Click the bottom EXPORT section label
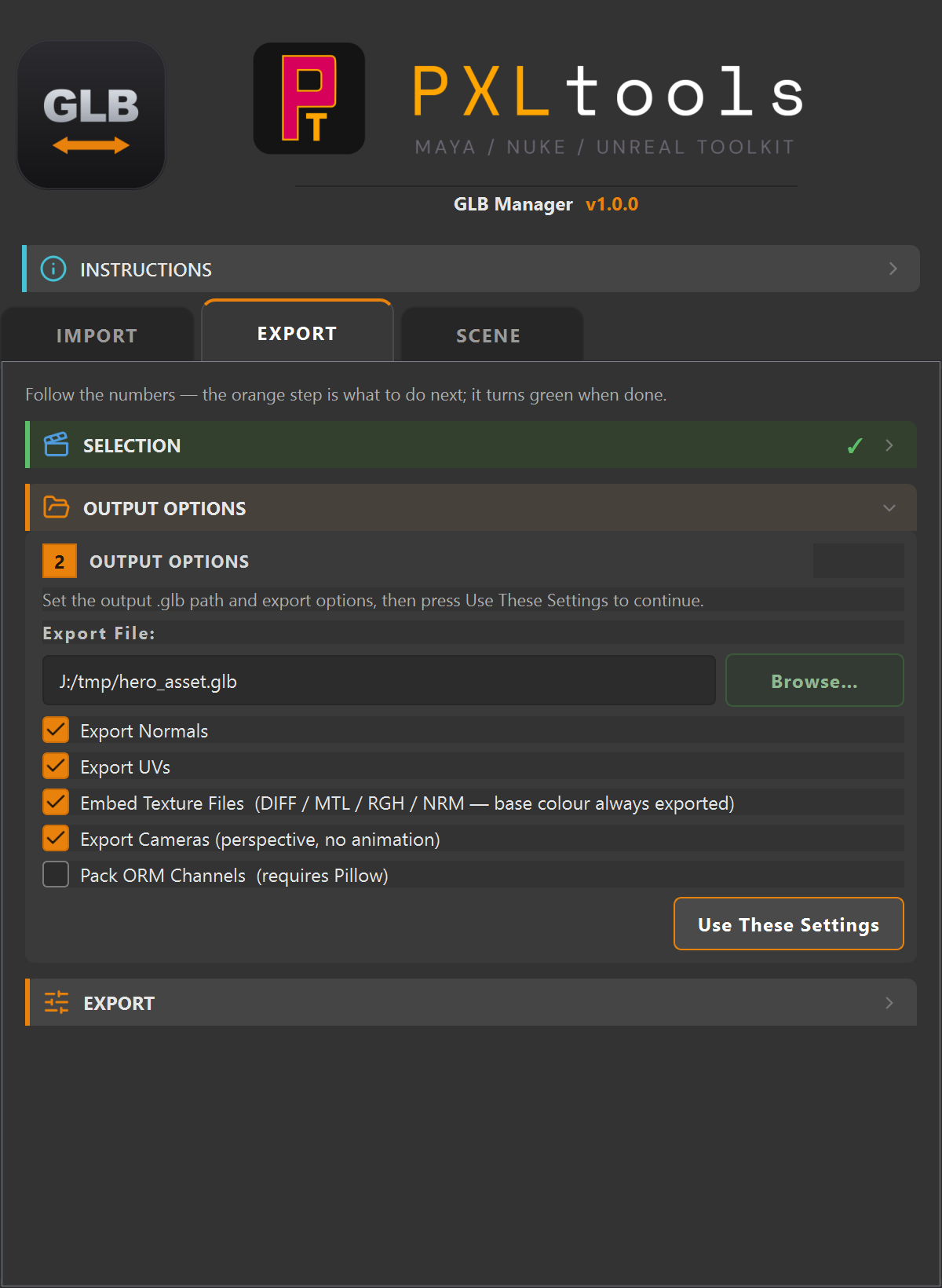This screenshot has height=1288, width=942. pos(119,1003)
